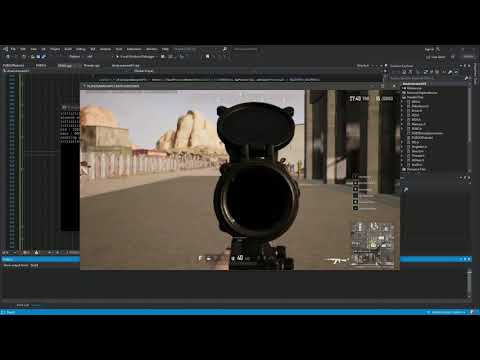480x360 pixels.
Task: Open the Analyze menu
Action: click(105, 49)
